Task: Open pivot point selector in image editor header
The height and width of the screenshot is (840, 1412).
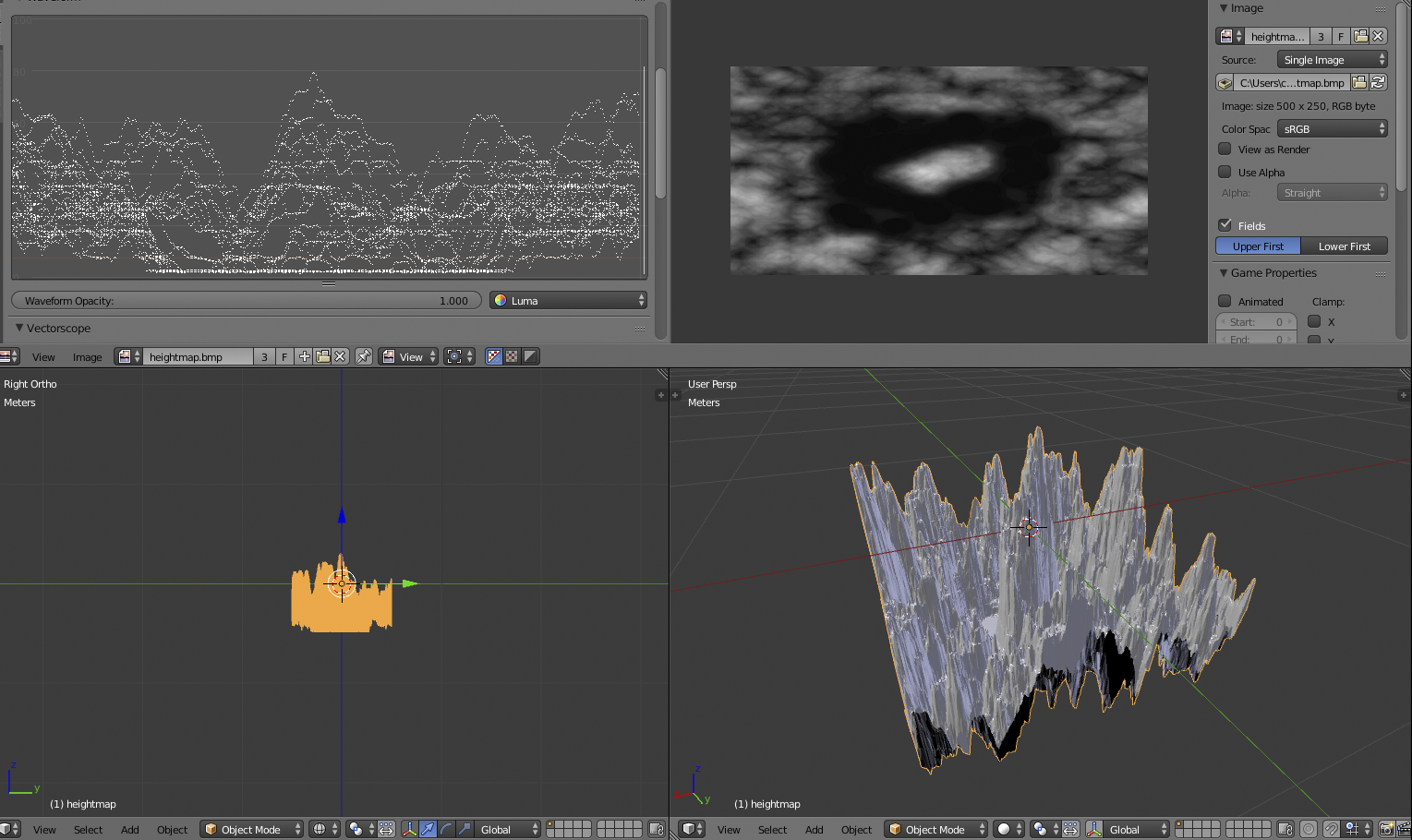Action: (459, 356)
